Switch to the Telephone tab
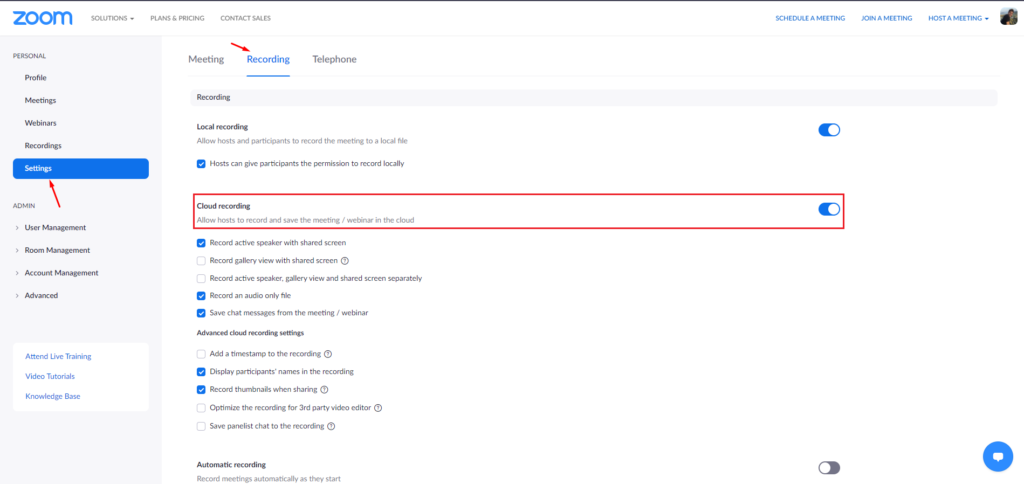Viewport: 1024px width, 484px height. (334, 60)
